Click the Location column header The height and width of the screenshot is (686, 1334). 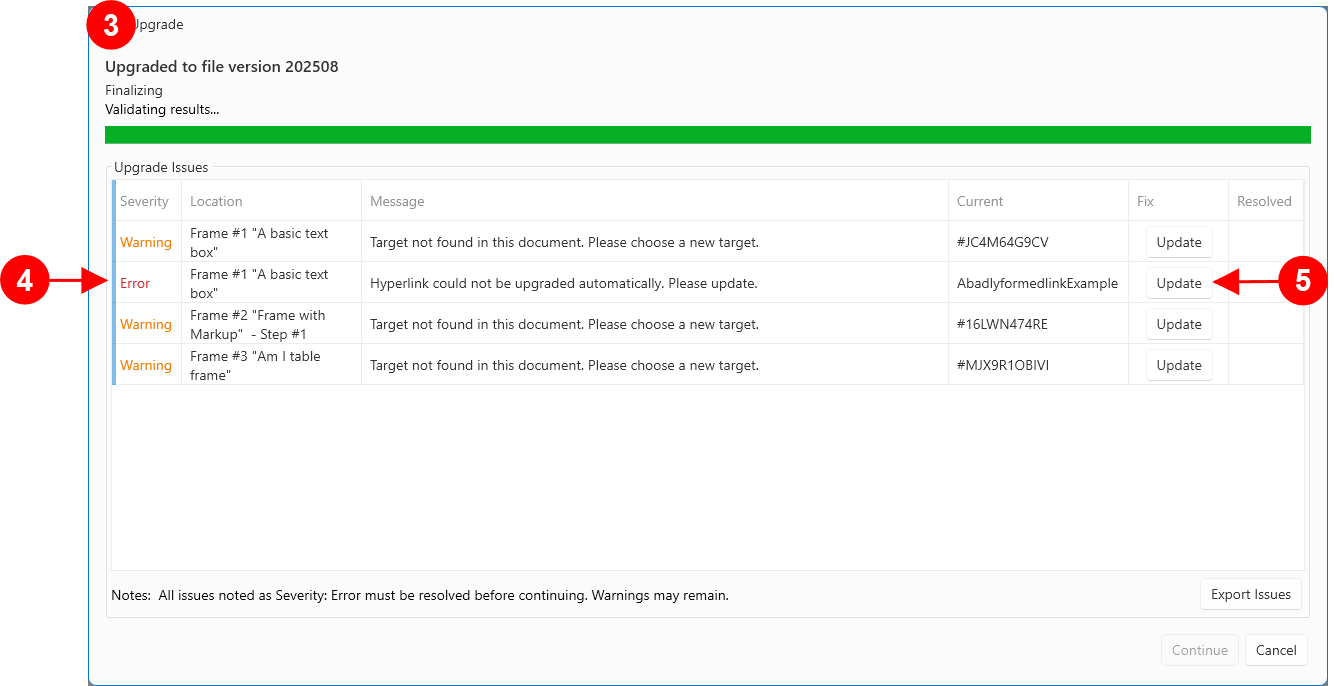tap(217, 201)
